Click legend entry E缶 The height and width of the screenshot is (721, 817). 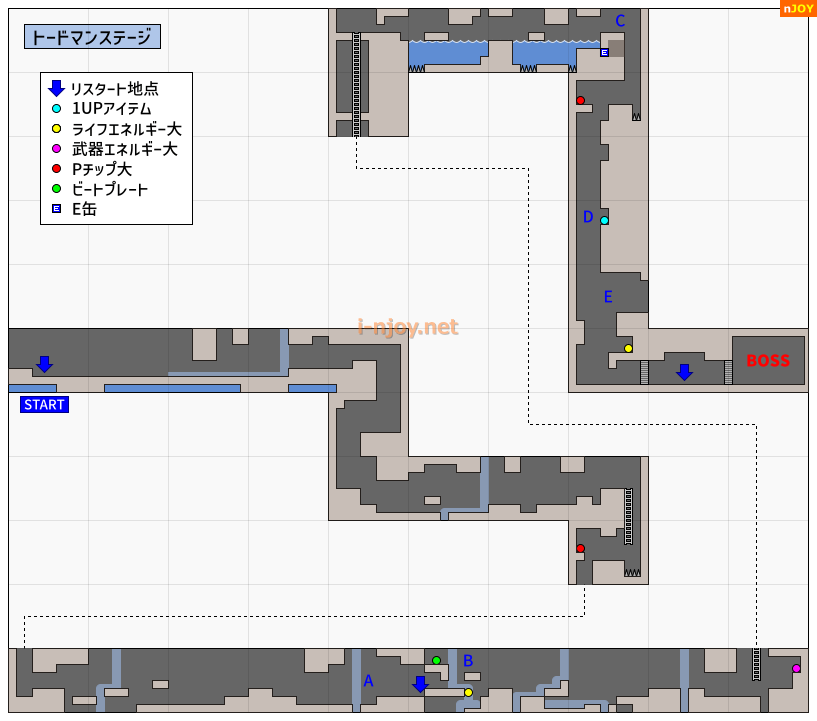[84, 209]
